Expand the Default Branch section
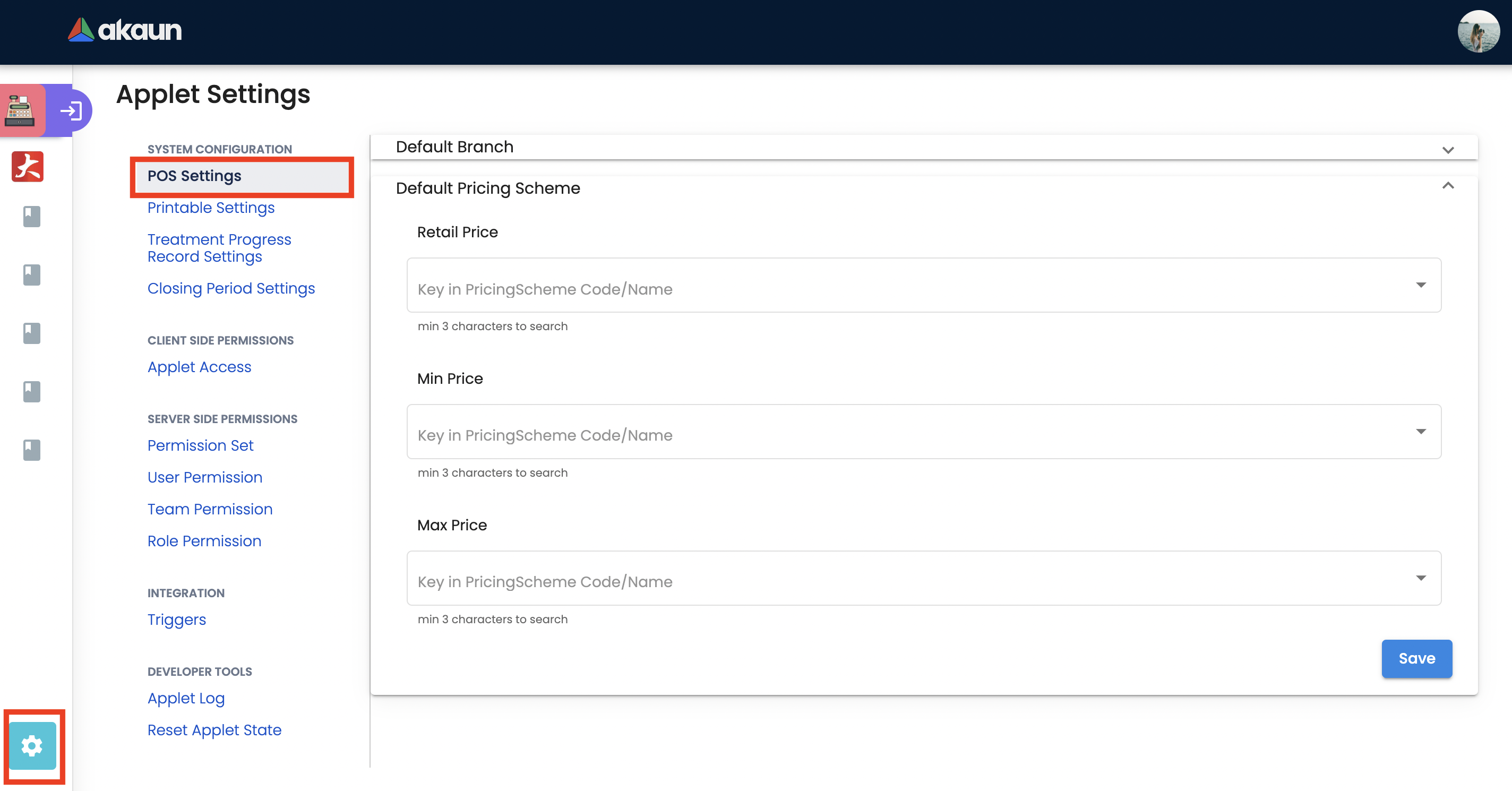The height and width of the screenshot is (791, 1512). pos(1447,150)
